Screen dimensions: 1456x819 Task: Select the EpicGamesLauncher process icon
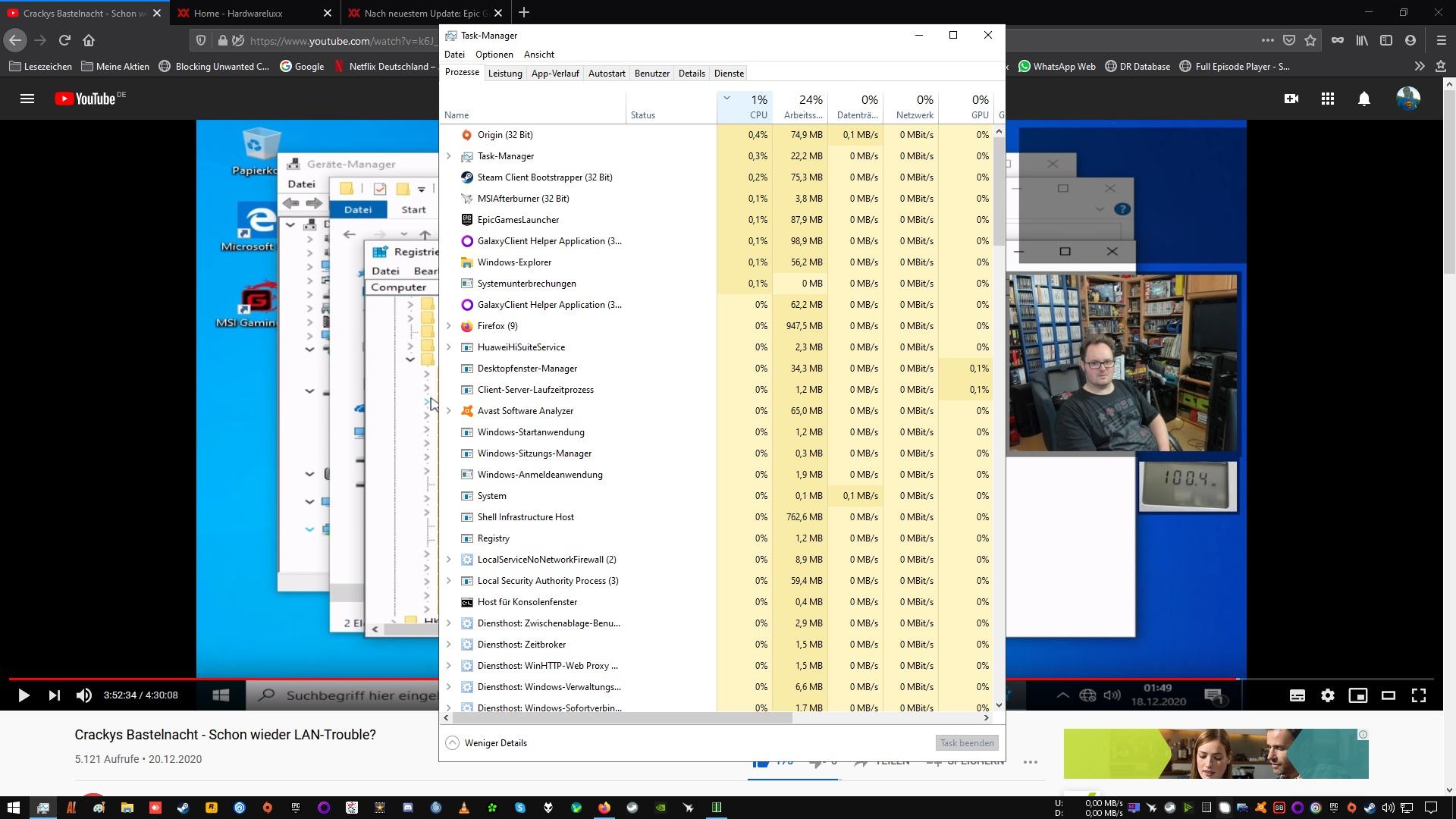tap(467, 220)
